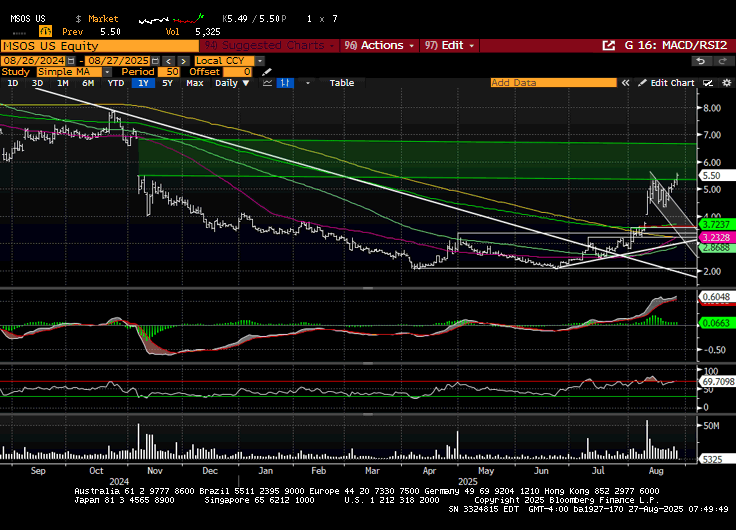The width and height of the screenshot is (736, 530).
Task: Open Daily periodicity dropdown
Action: click(x=232, y=83)
